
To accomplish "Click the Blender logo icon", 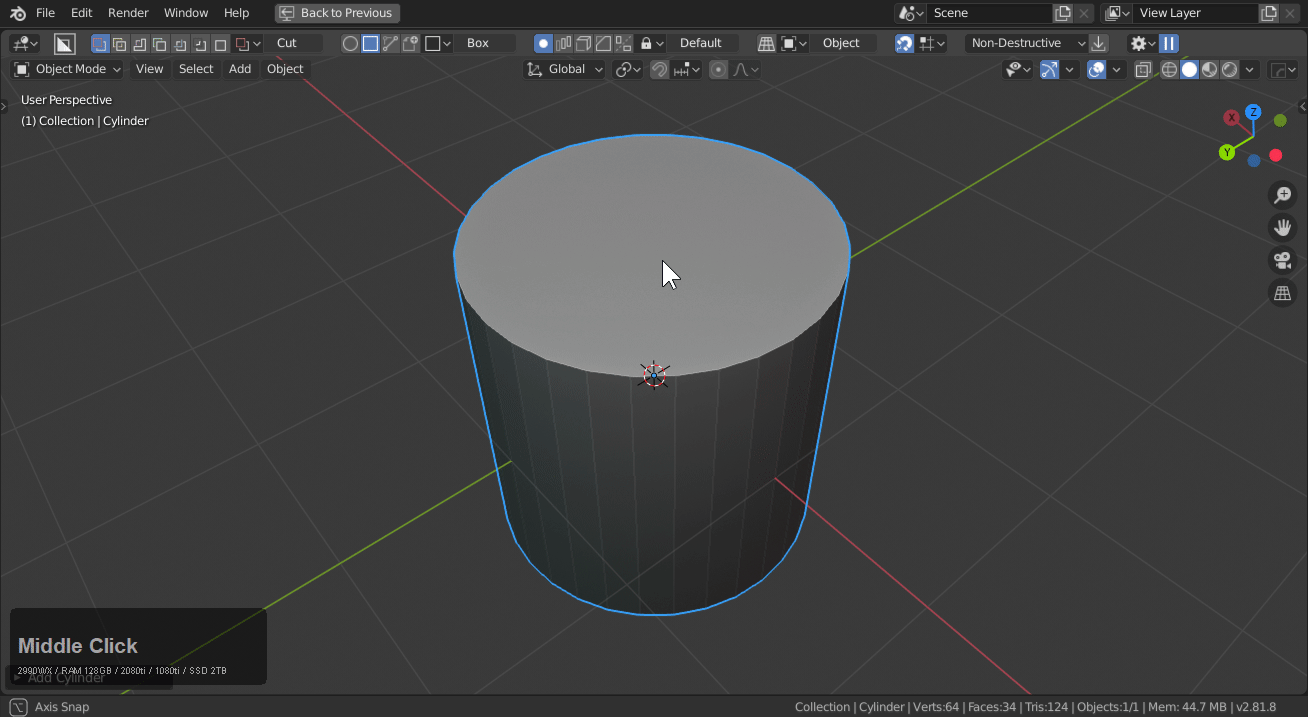I will [18, 13].
